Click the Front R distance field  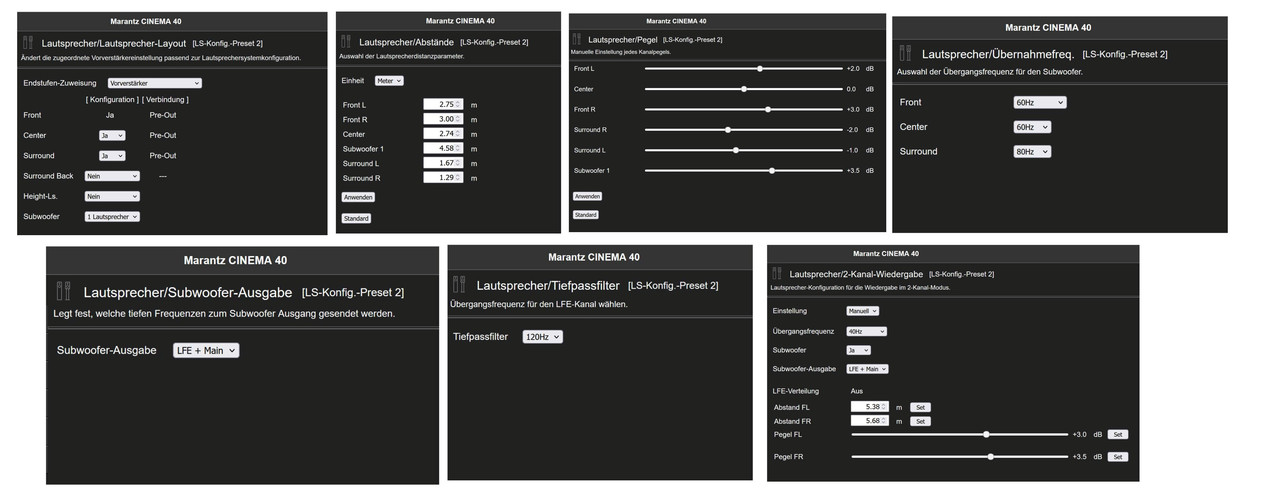(x=443, y=119)
